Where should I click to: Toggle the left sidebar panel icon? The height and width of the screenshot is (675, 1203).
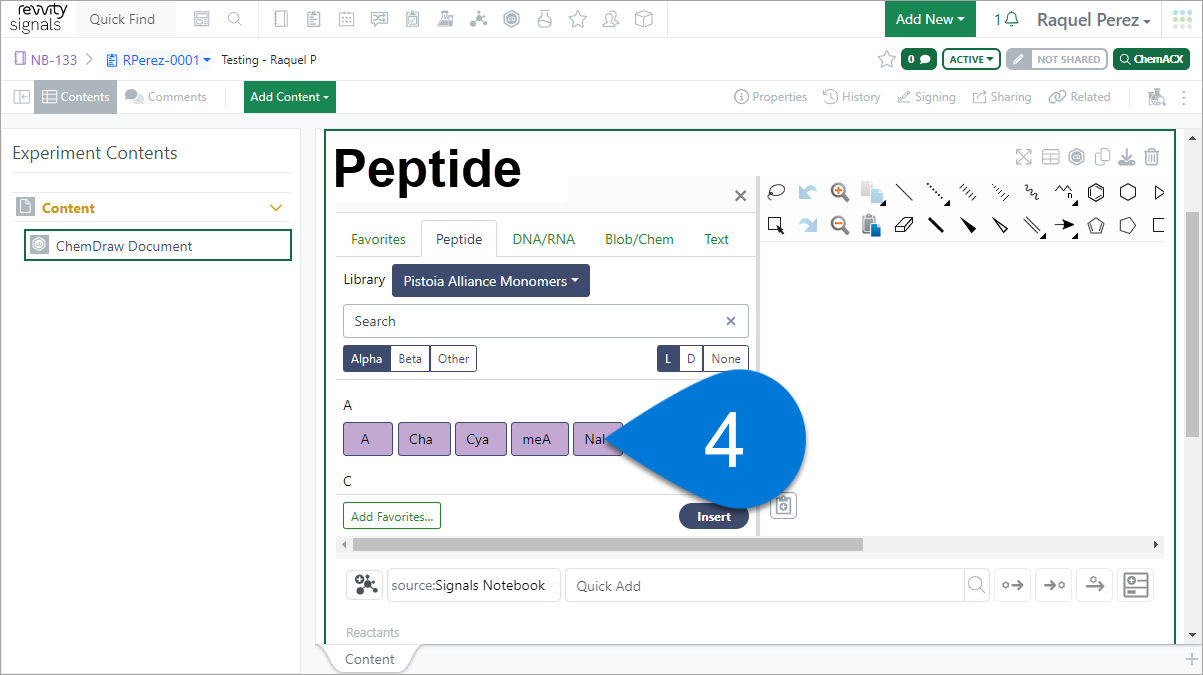(x=21, y=97)
